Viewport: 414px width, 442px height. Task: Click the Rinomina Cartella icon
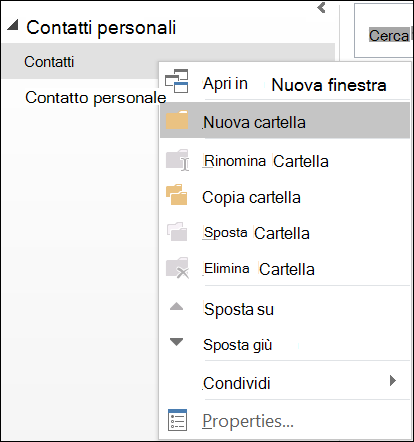point(178,160)
